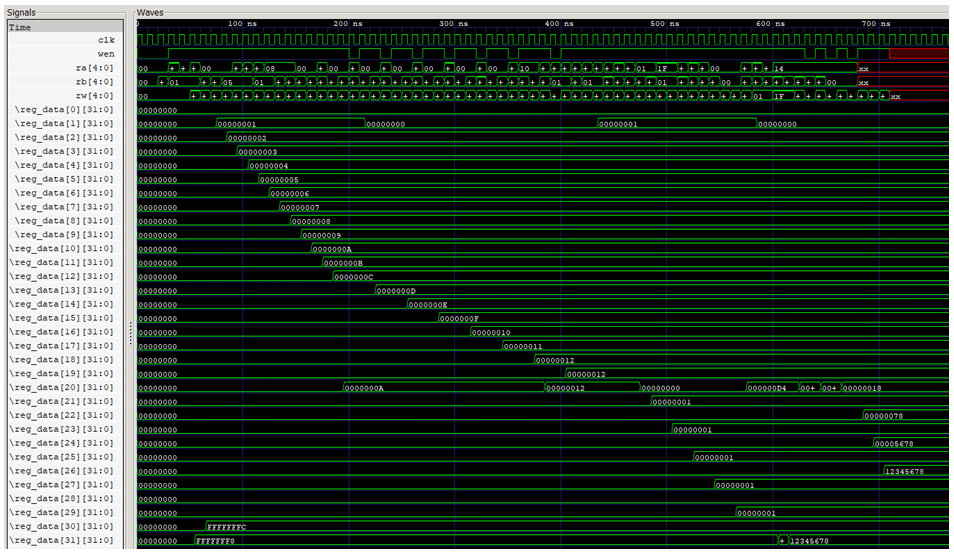Click the 12345678 value in reg_data[26] waveform
954x553 pixels.
[904, 471]
